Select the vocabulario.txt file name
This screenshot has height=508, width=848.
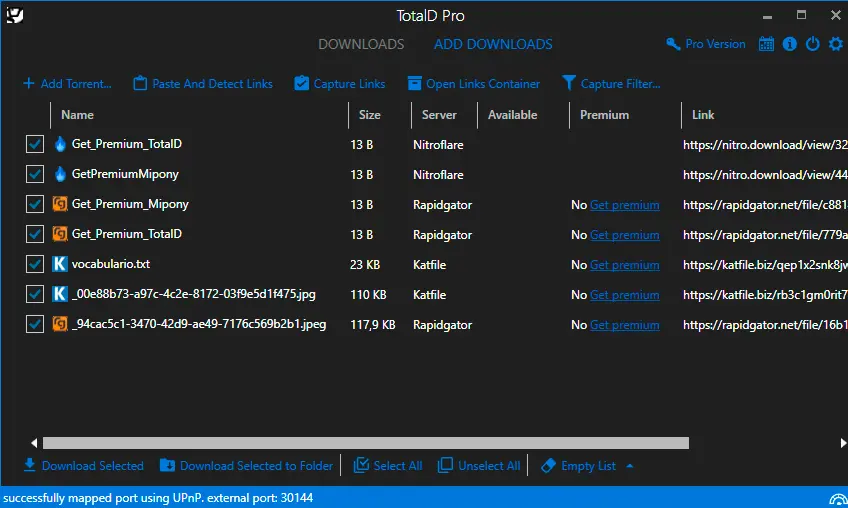[111, 264]
